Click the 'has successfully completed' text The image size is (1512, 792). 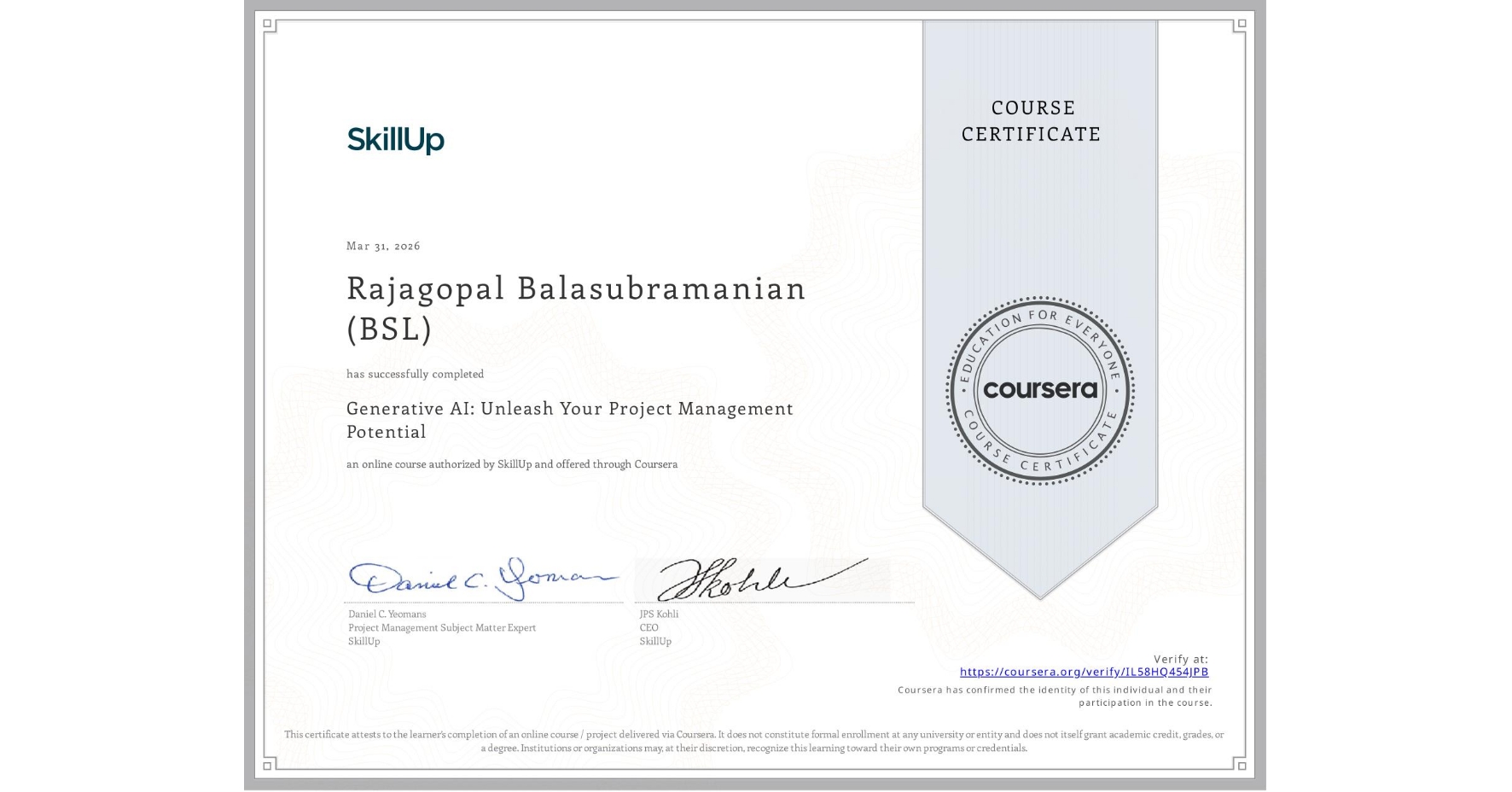[415, 374]
